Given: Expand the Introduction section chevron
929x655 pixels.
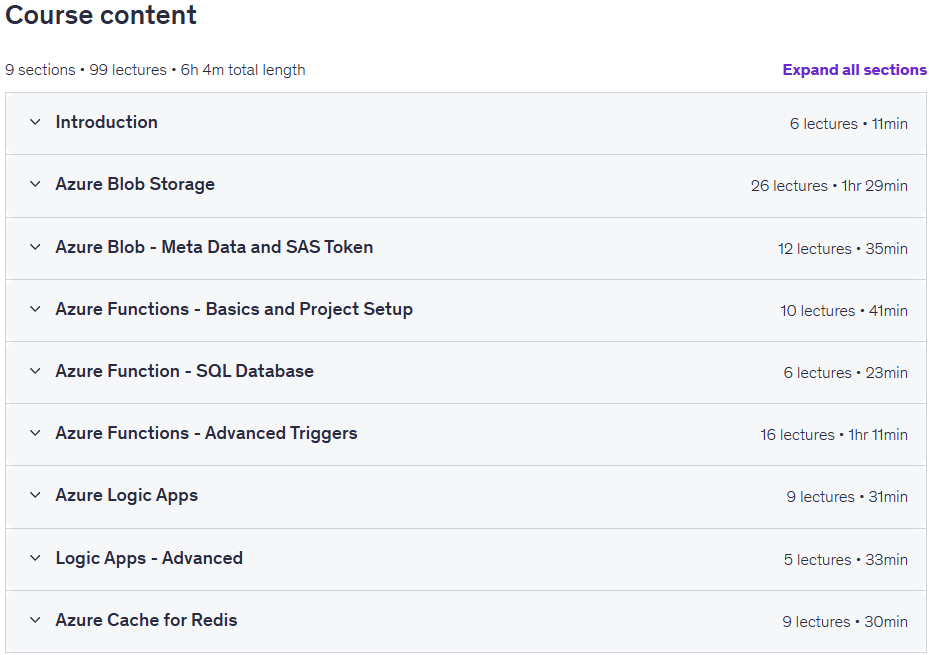Looking at the screenshot, I should 36,122.
